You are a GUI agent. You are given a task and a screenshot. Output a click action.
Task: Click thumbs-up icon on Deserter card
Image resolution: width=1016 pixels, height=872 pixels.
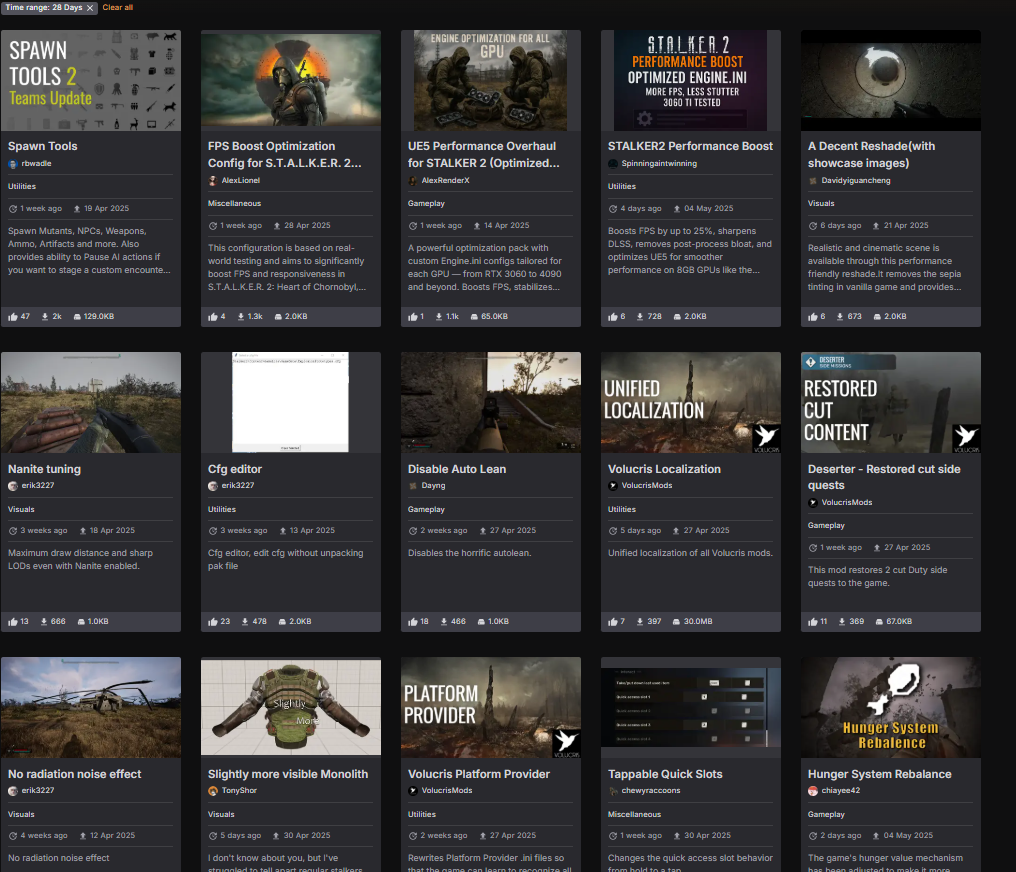[813, 622]
